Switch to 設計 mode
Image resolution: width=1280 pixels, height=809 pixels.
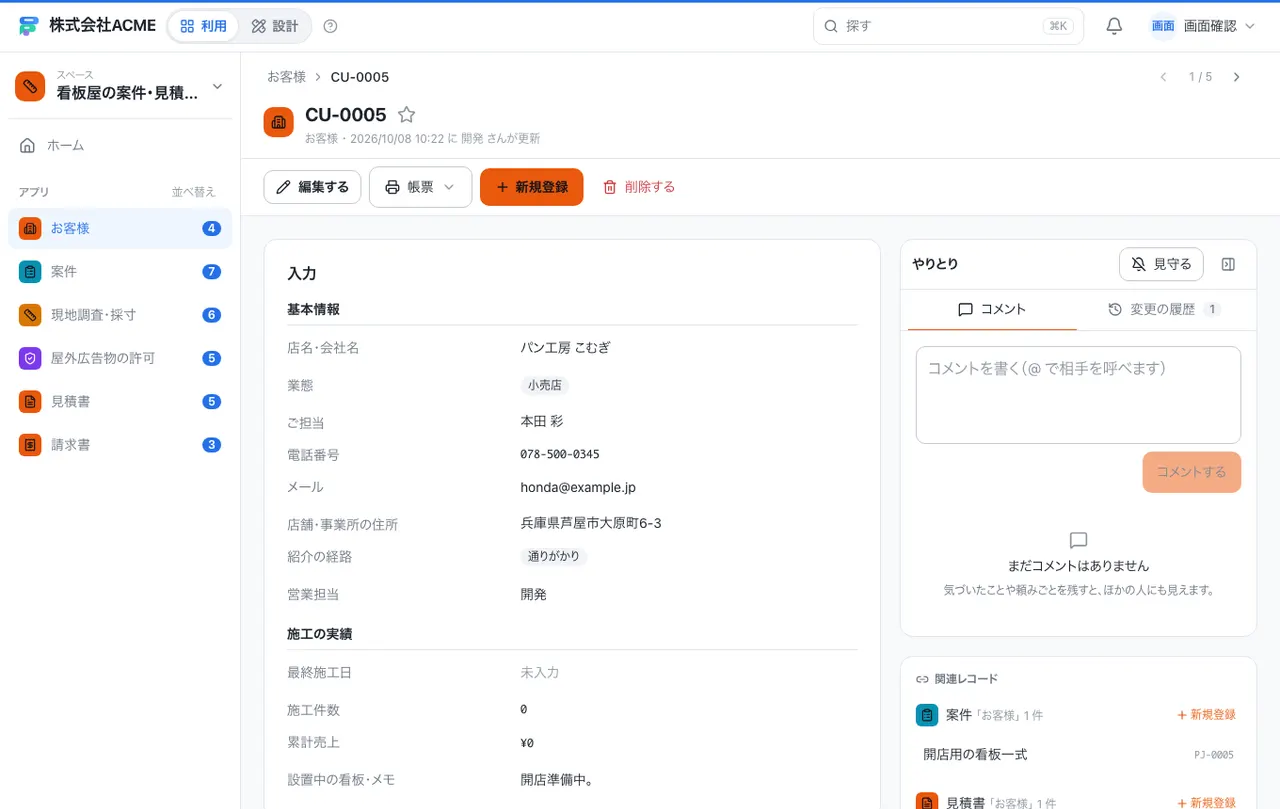(x=275, y=26)
